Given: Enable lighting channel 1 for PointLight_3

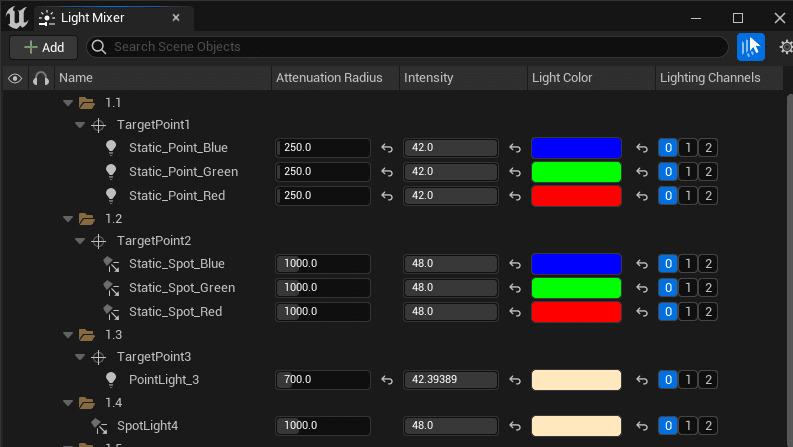Looking at the screenshot, I should tap(688, 379).
